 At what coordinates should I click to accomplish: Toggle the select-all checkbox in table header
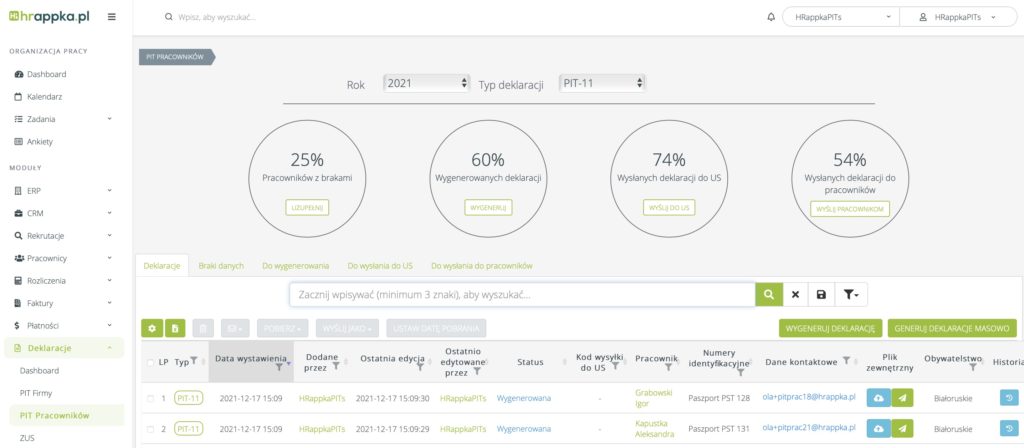pyautogui.click(x=151, y=362)
